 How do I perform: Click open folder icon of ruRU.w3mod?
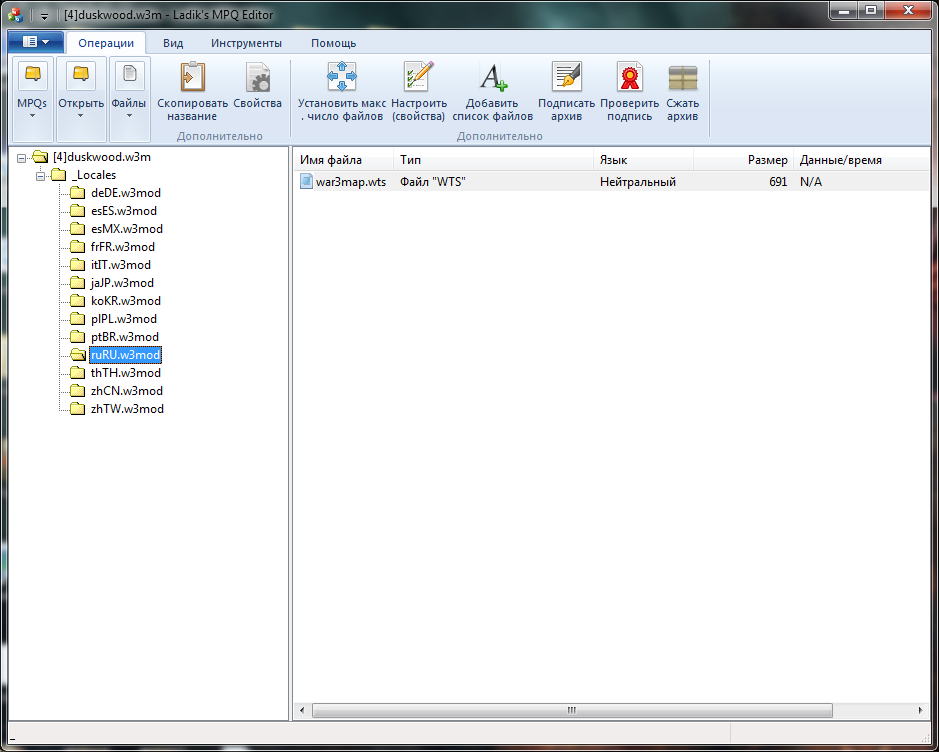pos(78,354)
